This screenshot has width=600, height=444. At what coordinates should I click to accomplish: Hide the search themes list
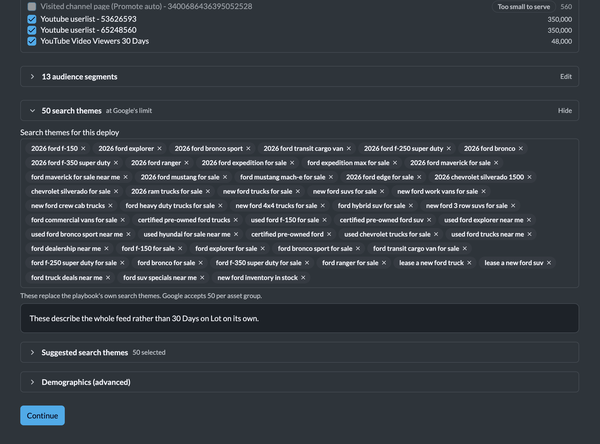pos(565,111)
